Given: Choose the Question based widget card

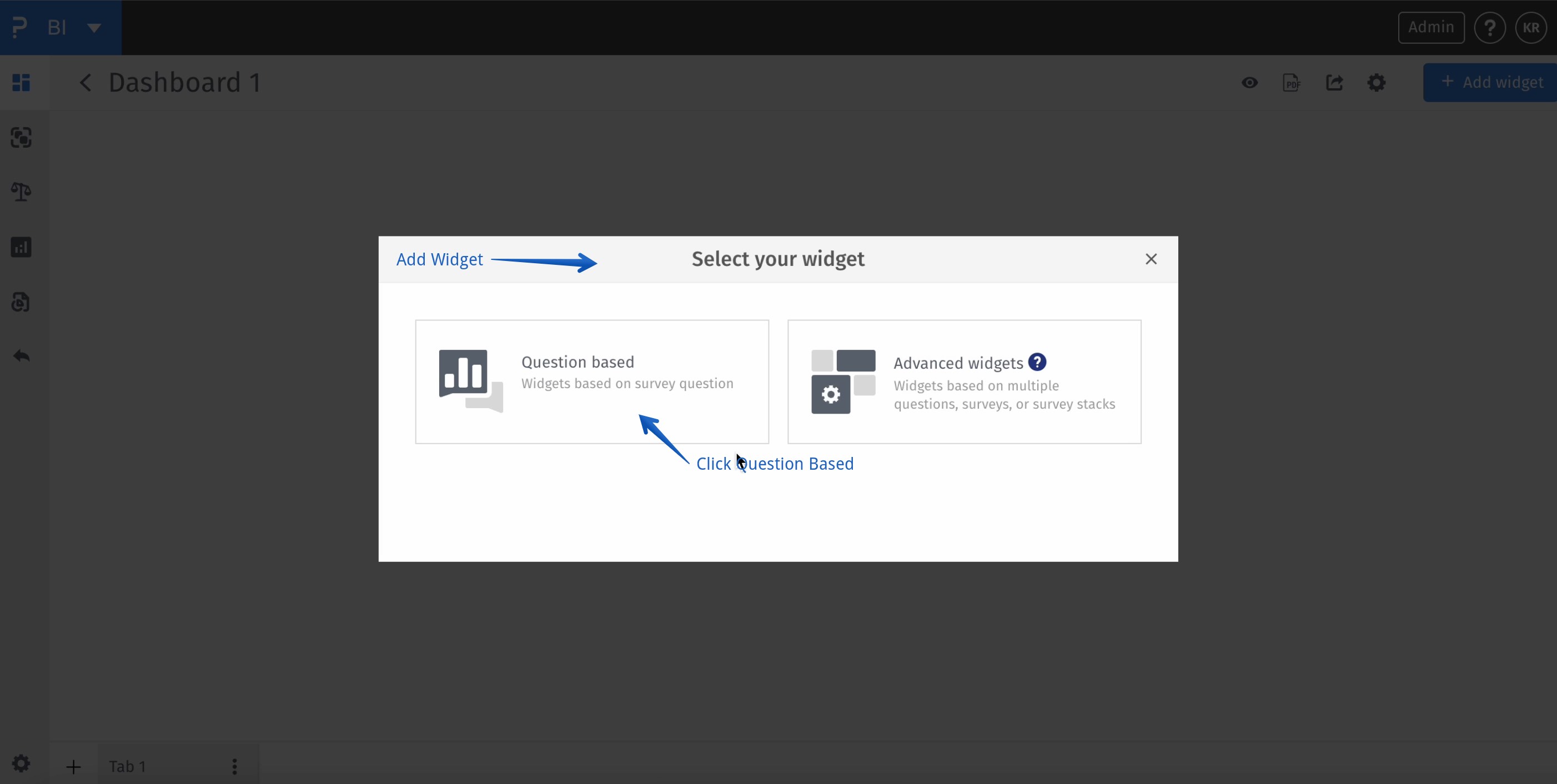Looking at the screenshot, I should pyautogui.click(x=592, y=381).
